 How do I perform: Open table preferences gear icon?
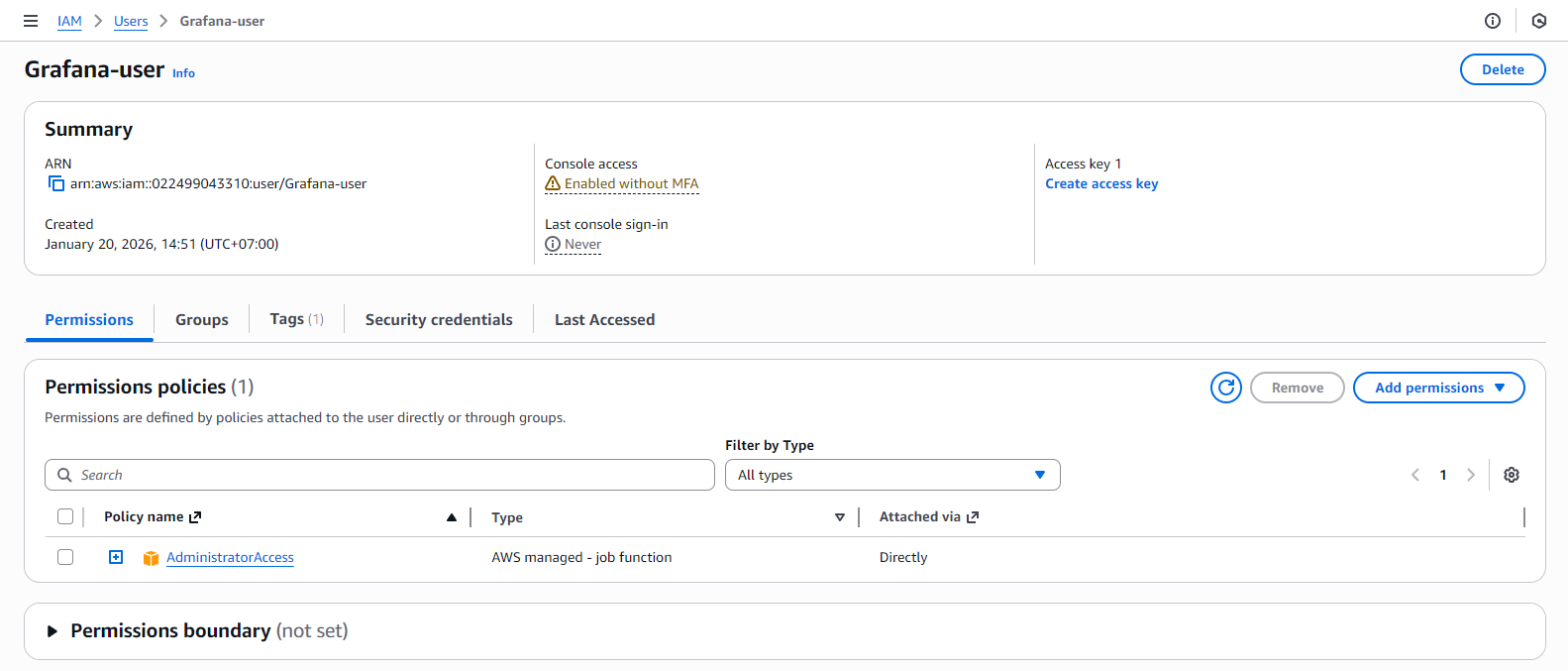(x=1512, y=475)
